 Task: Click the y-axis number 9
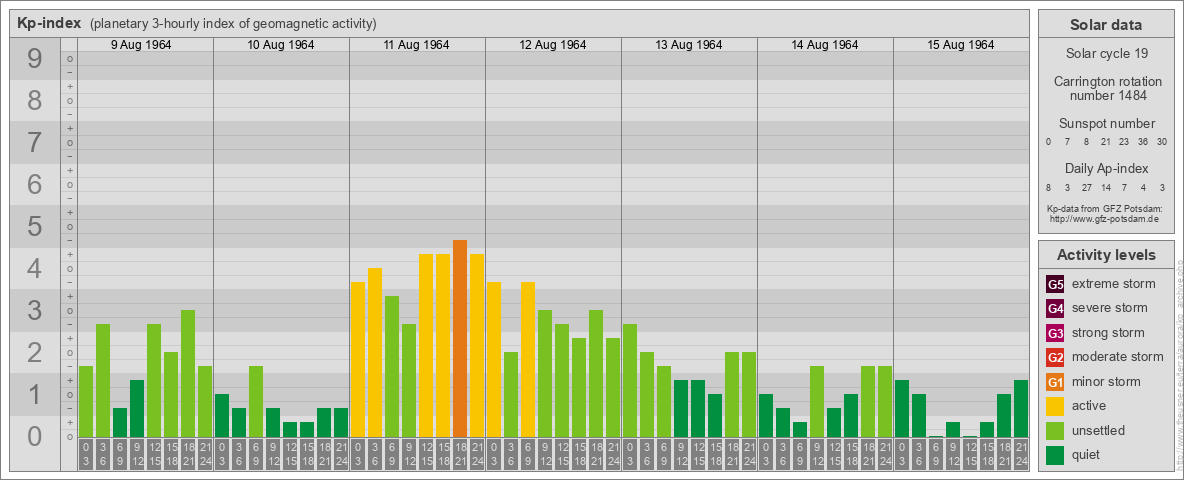[35, 59]
